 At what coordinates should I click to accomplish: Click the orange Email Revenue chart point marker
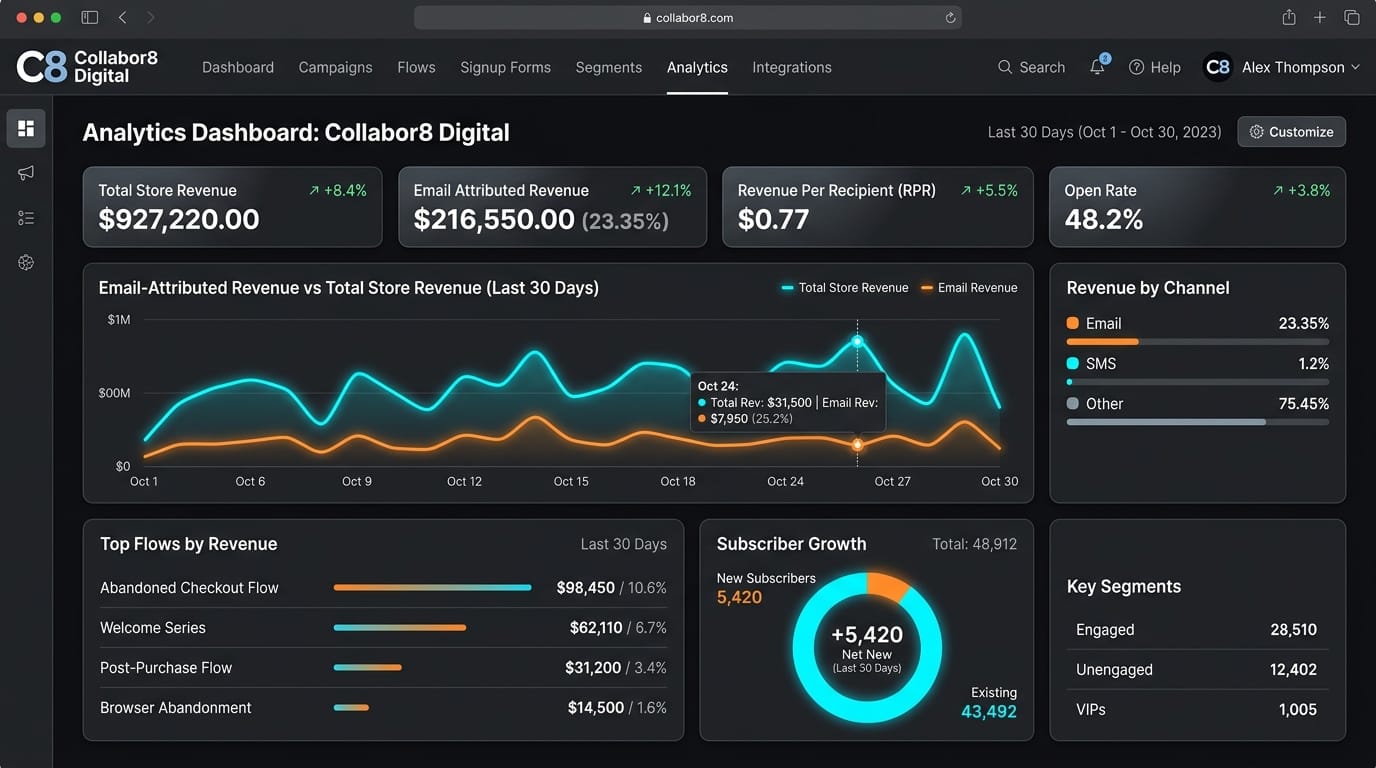[x=857, y=445]
